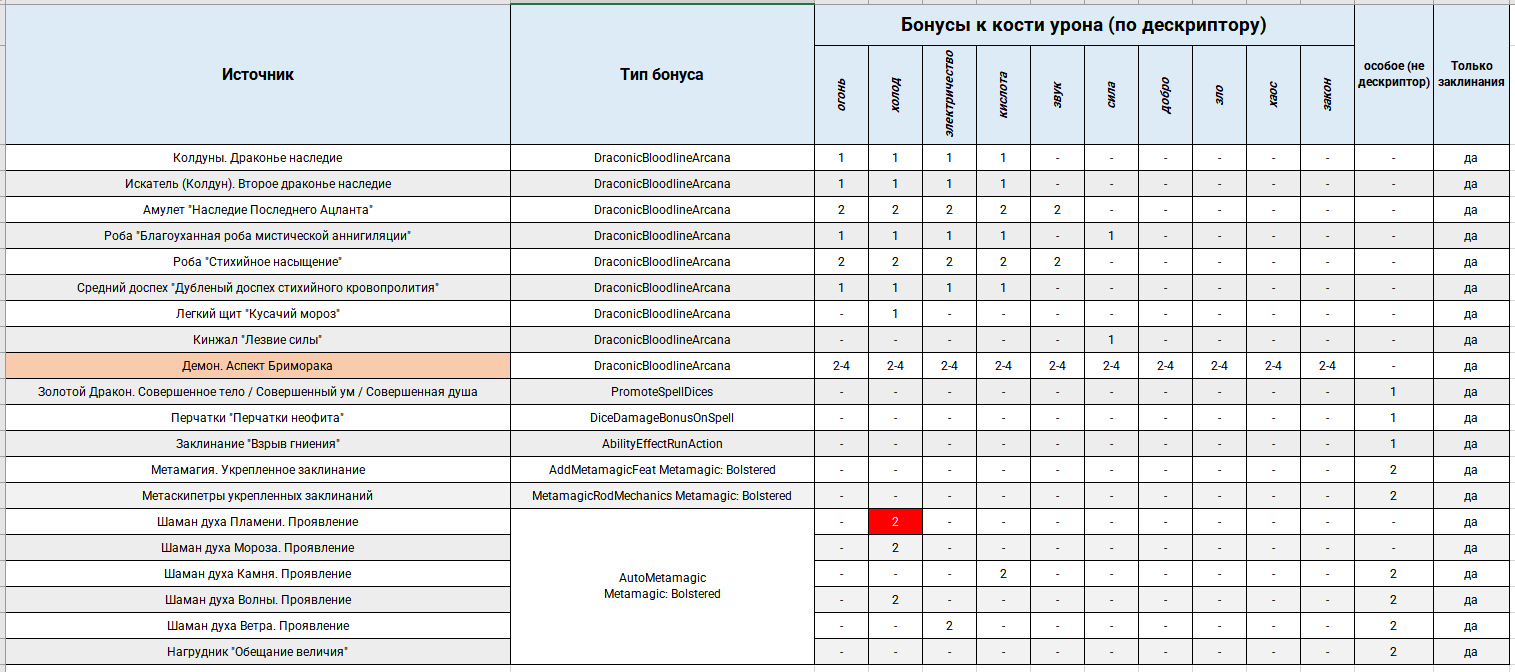Click the orange cell Демон. Аспект Бриморака
Image resolution: width=1515 pixels, height=672 pixels.
[x=258, y=366]
